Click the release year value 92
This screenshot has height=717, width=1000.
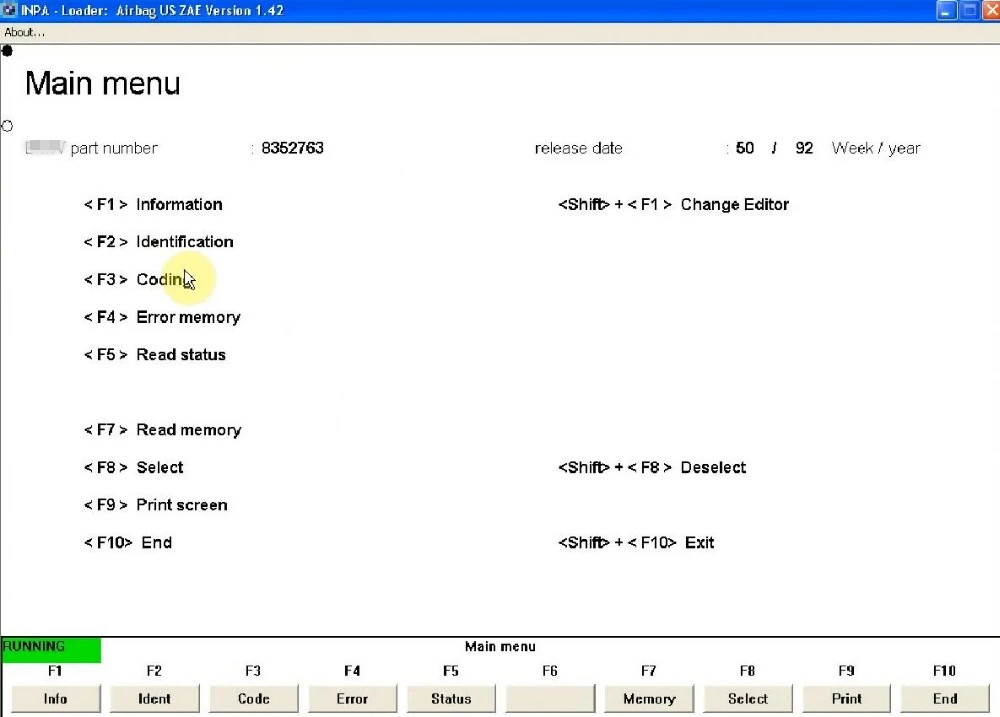tap(804, 148)
